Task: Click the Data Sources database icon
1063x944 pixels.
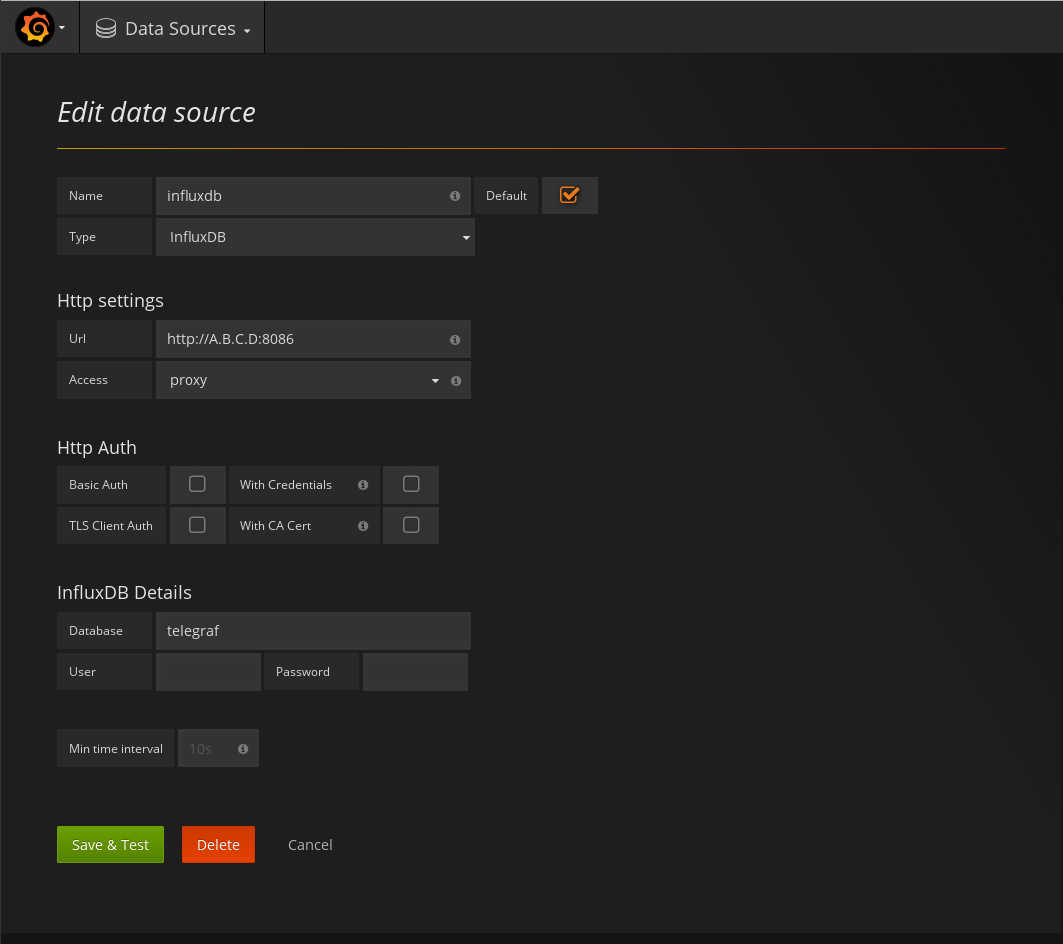Action: tap(105, 29)
